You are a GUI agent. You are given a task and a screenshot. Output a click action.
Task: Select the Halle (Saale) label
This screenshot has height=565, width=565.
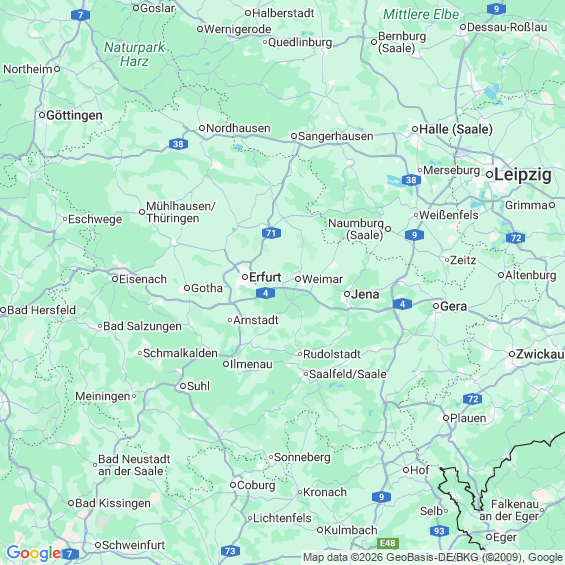click(456, 129)
